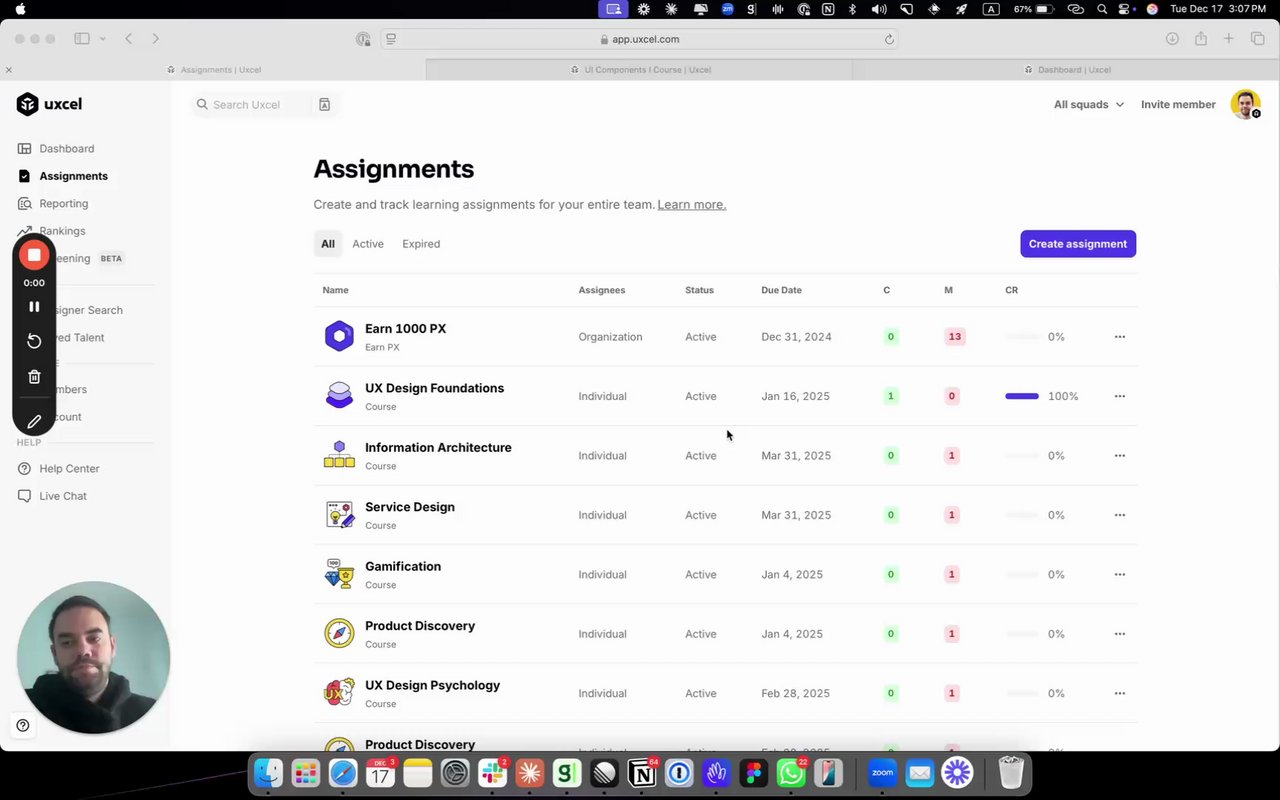Delete the recording using the trash icon
The image size is (1280, 800).
[34, 377]
